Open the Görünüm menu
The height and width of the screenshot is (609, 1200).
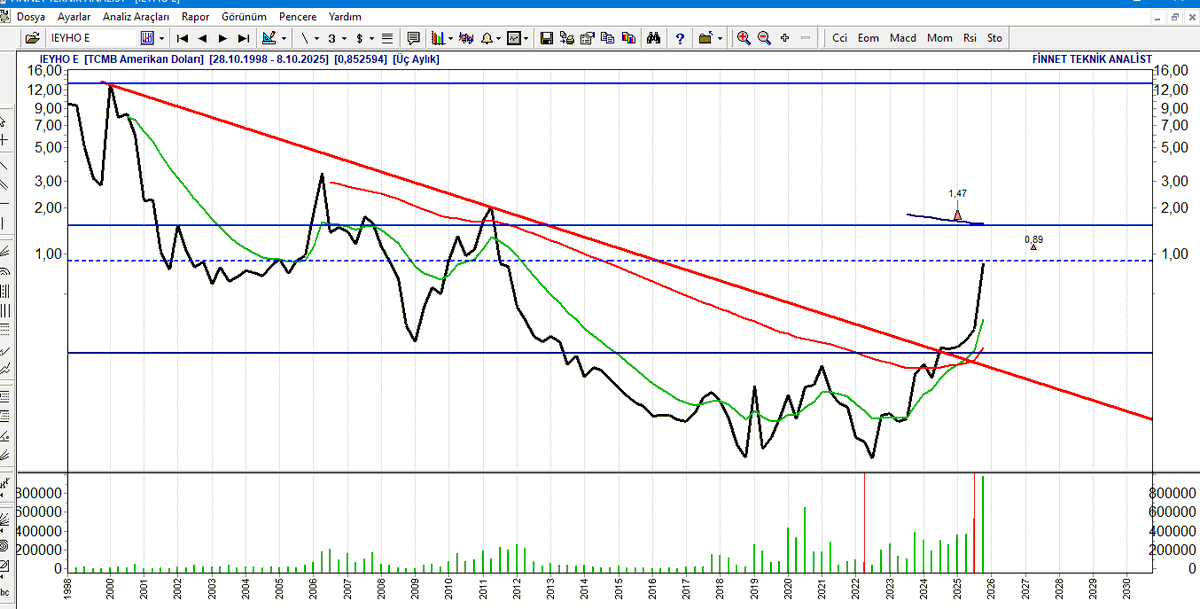coord(244,17)
